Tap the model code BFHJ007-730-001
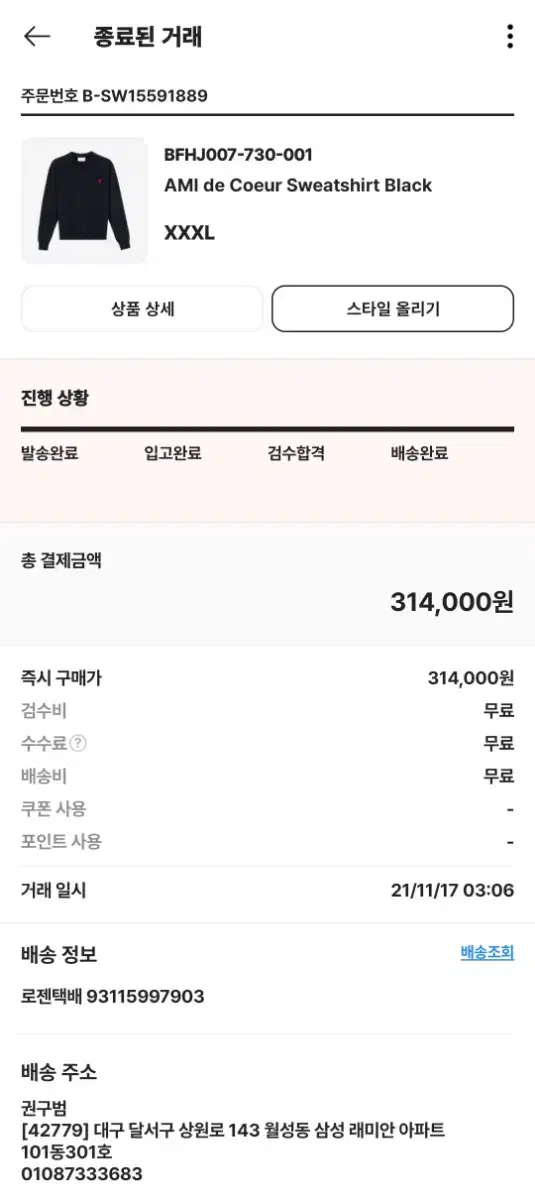 click(x=238, y=154)
